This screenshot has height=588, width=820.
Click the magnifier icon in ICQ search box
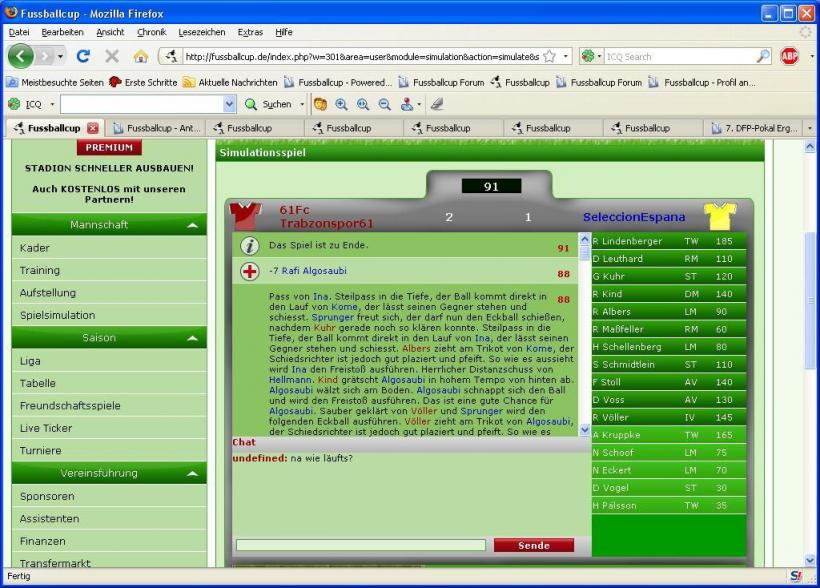(x=763, y=57)
